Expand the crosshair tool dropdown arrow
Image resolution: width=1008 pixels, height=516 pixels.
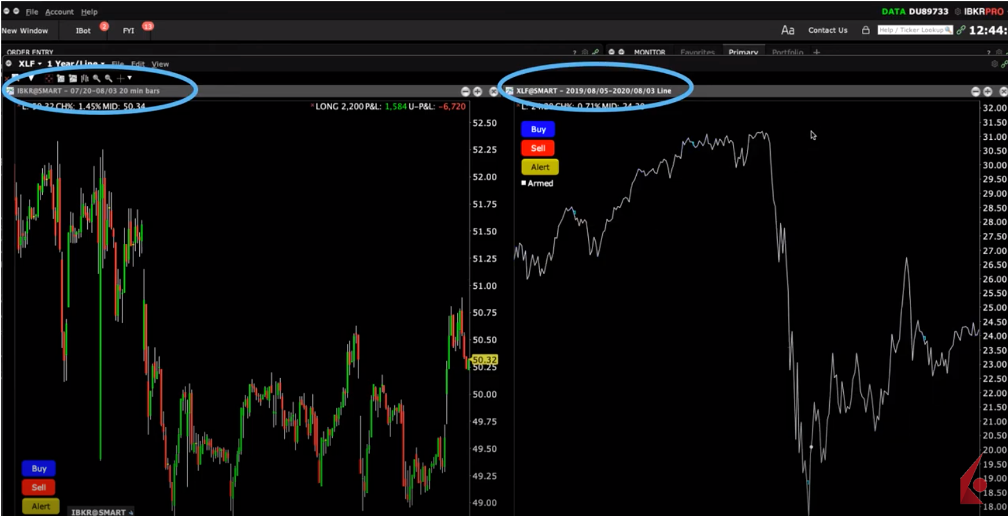tap(129, 78)
